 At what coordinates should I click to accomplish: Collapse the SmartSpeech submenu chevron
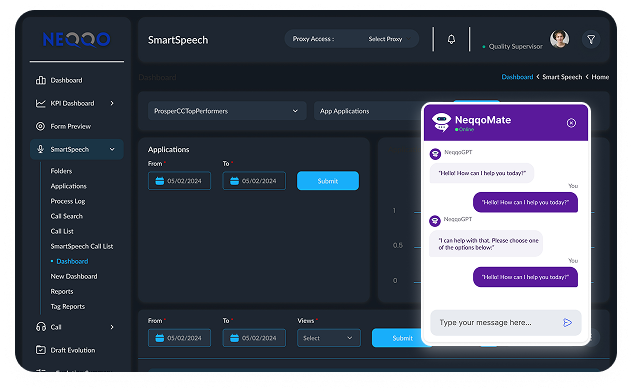coord(112,149)
